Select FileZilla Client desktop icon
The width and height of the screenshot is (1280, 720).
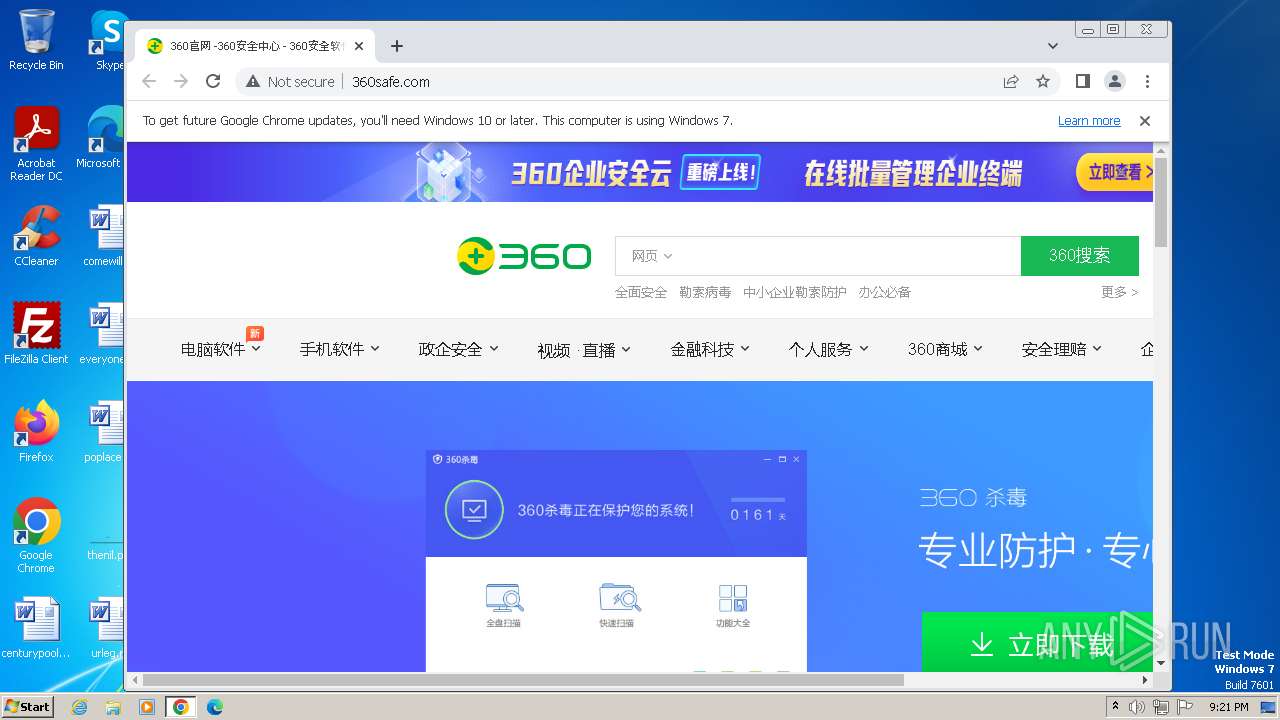pos(36,334)
